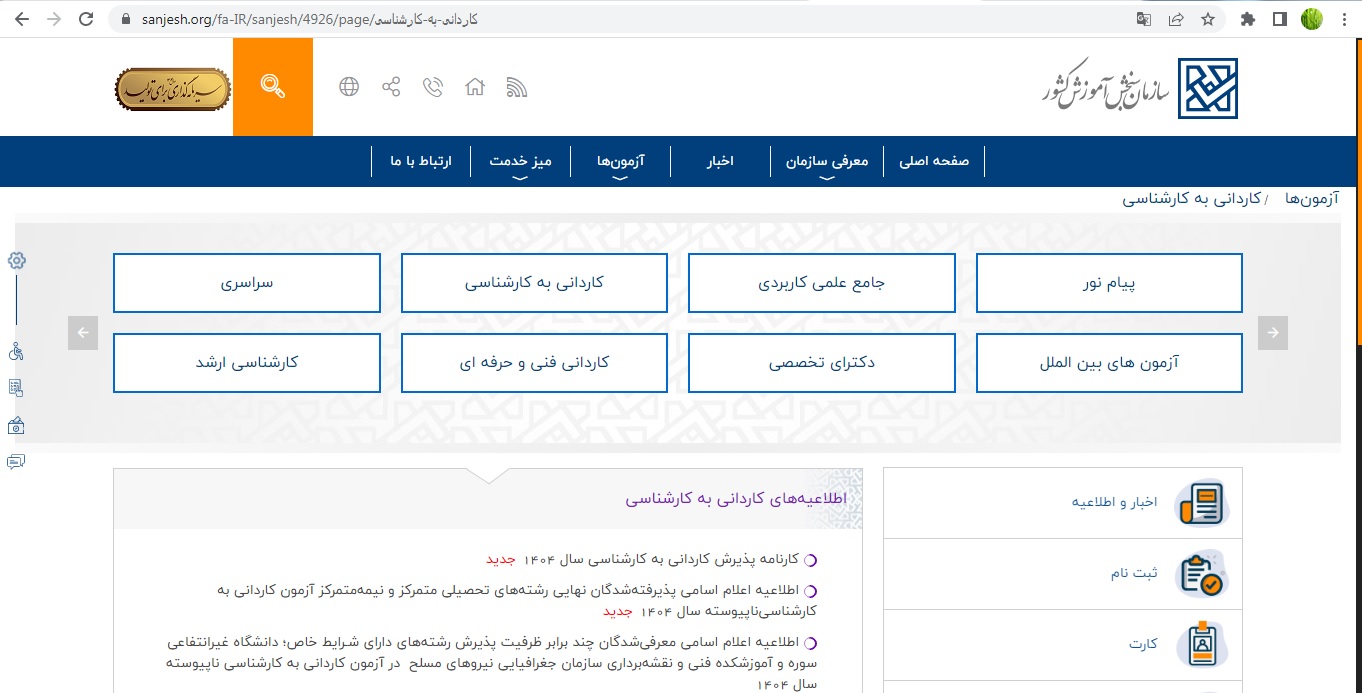Click the اخبار و اطلاعیه news icon
The height and width of the screenshot is (693, 1362).
pyautogui.click(x=1200, y=503)
